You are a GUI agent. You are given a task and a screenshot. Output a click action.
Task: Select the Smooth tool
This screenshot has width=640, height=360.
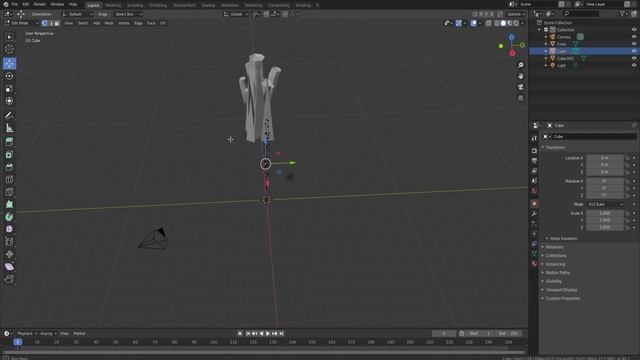point(9,229)
